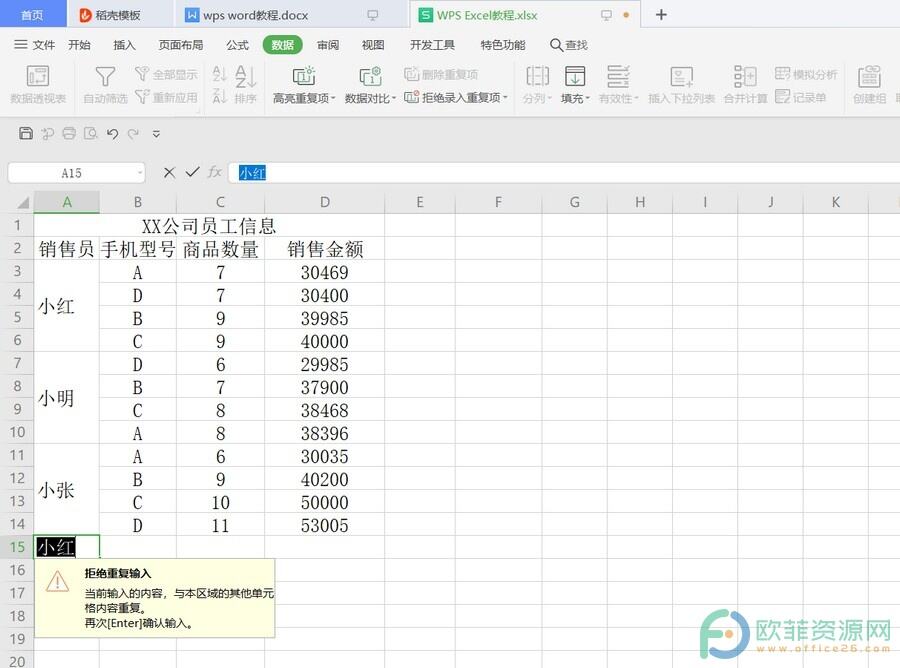Select column D header
The height and width of the screenshot is (668, 900).
pos(324,202)
